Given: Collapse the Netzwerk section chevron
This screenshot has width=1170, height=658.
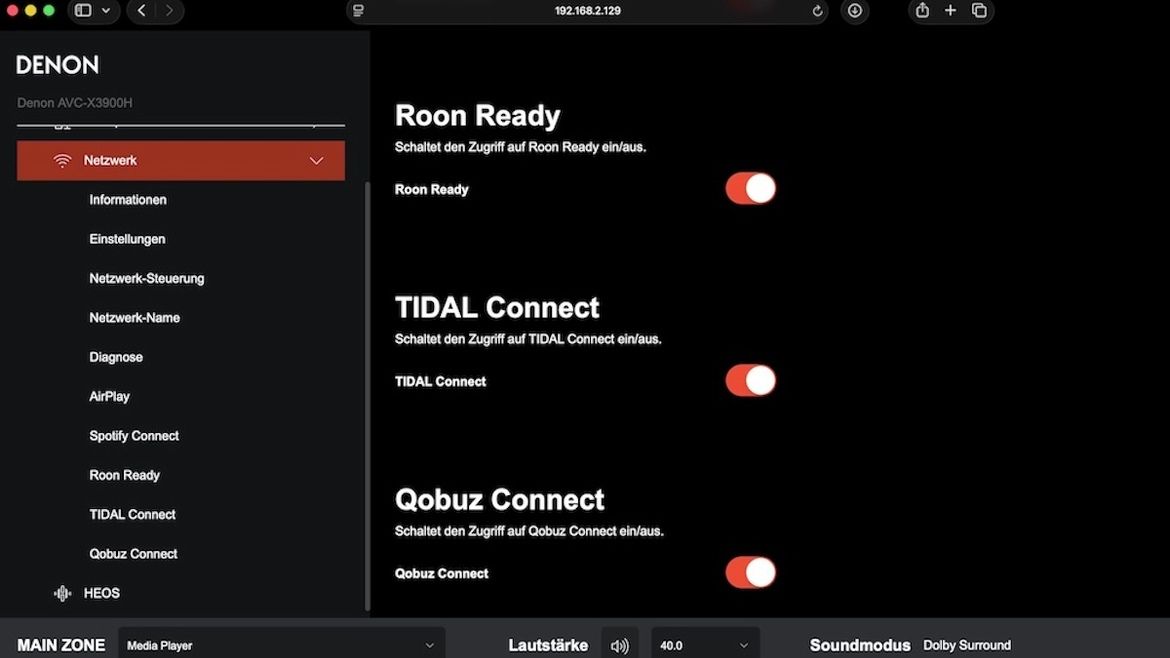Looking at the screenshot, I should pyautogui.click(x=316, y=160).
